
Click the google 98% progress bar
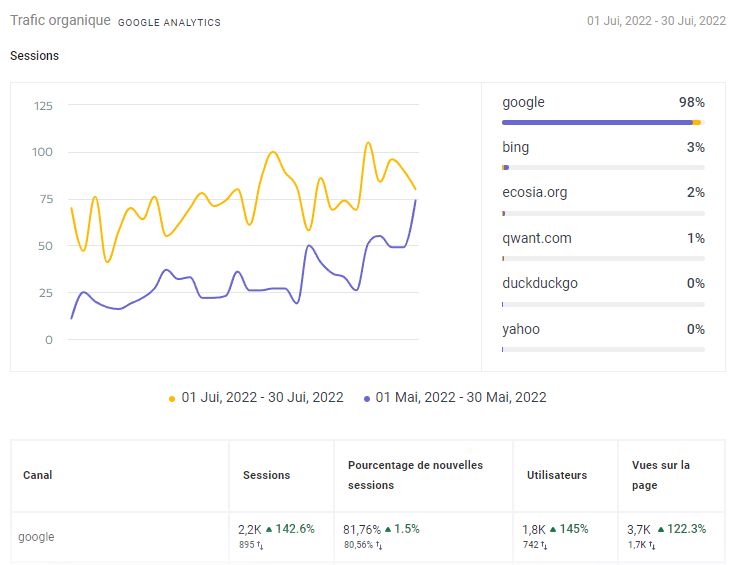point(602,122)
